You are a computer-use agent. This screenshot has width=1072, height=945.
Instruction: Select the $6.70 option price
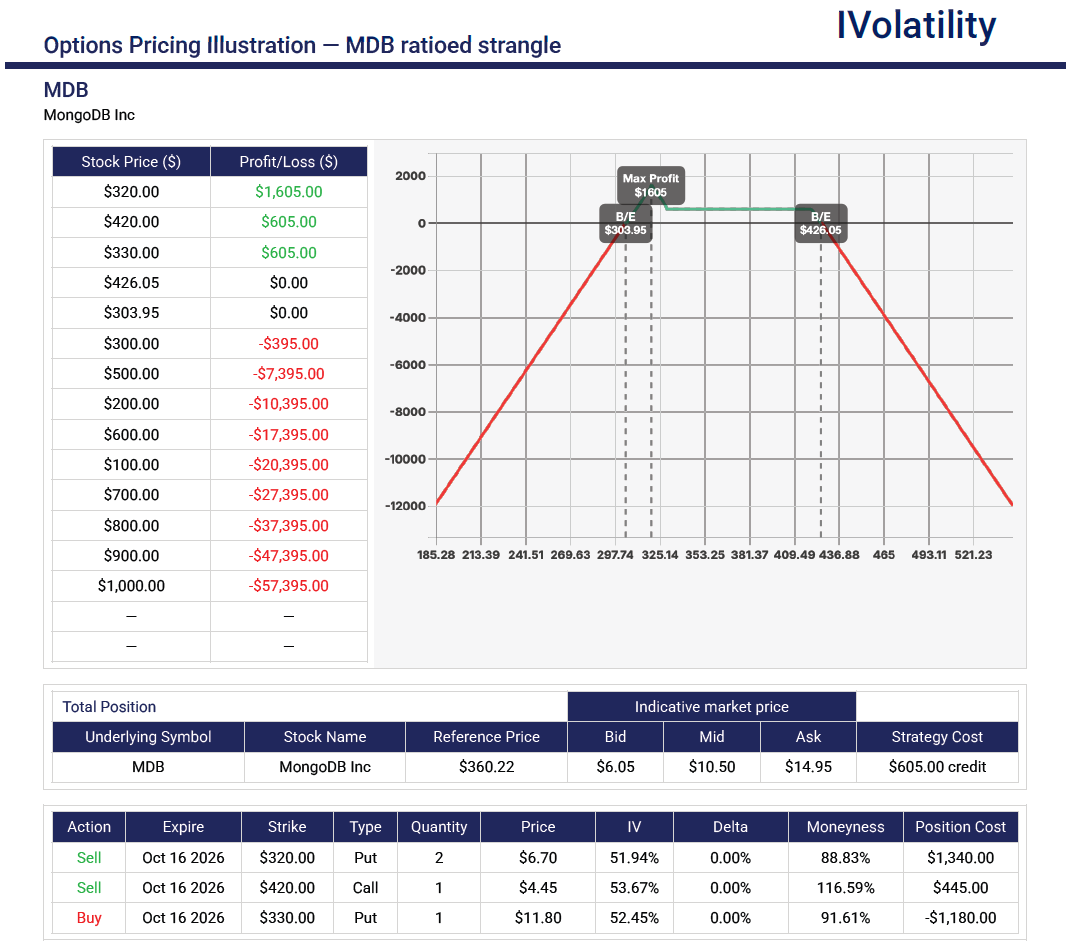[x=538, y=858]
